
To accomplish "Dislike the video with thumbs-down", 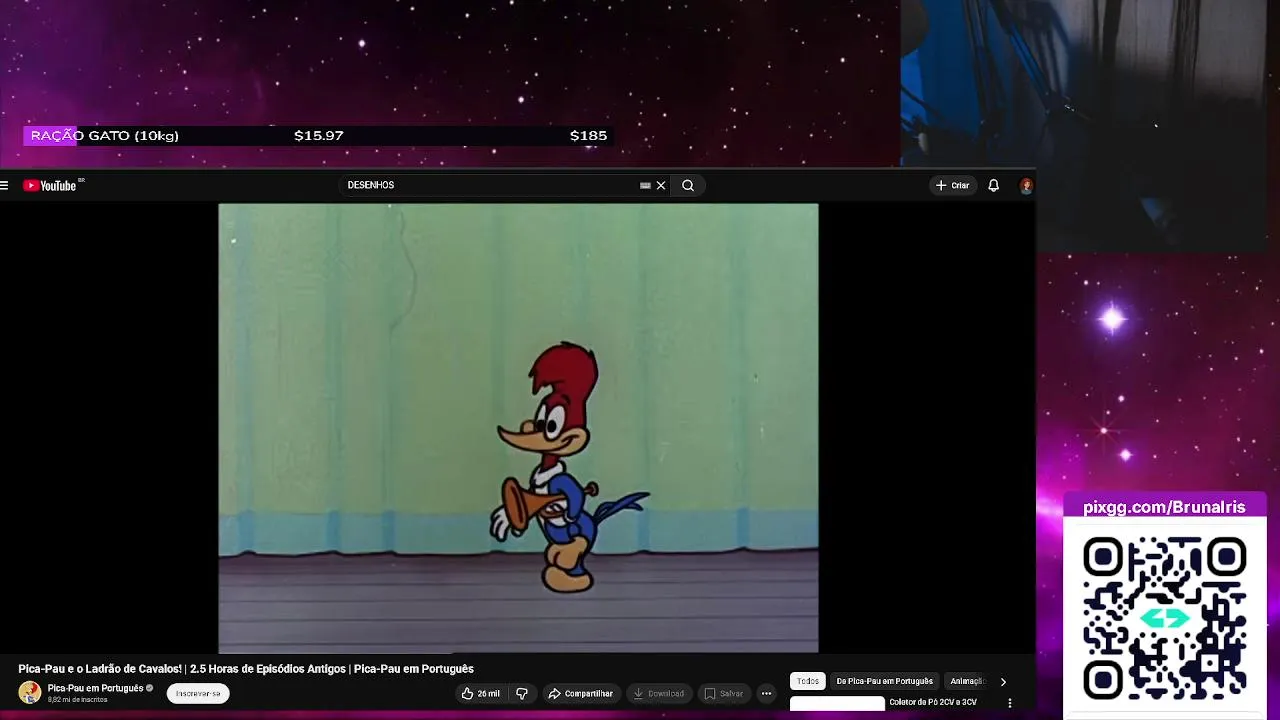I will pos(522,693).
